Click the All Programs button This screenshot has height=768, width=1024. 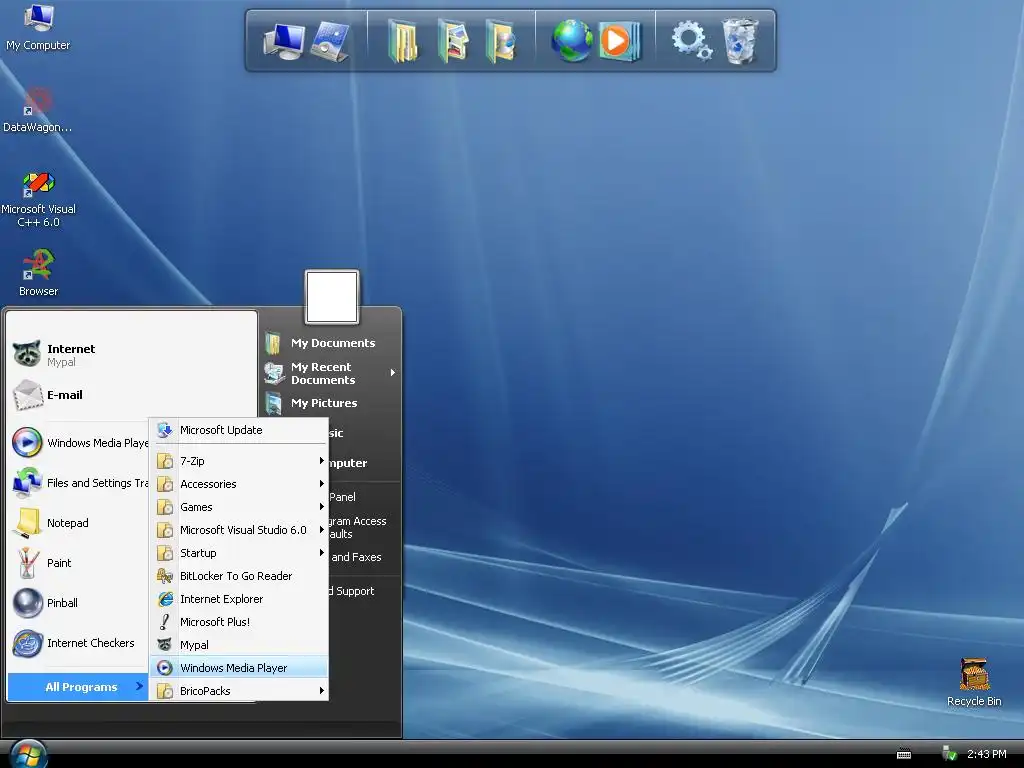pyautogui.click(x=78, y=687)
